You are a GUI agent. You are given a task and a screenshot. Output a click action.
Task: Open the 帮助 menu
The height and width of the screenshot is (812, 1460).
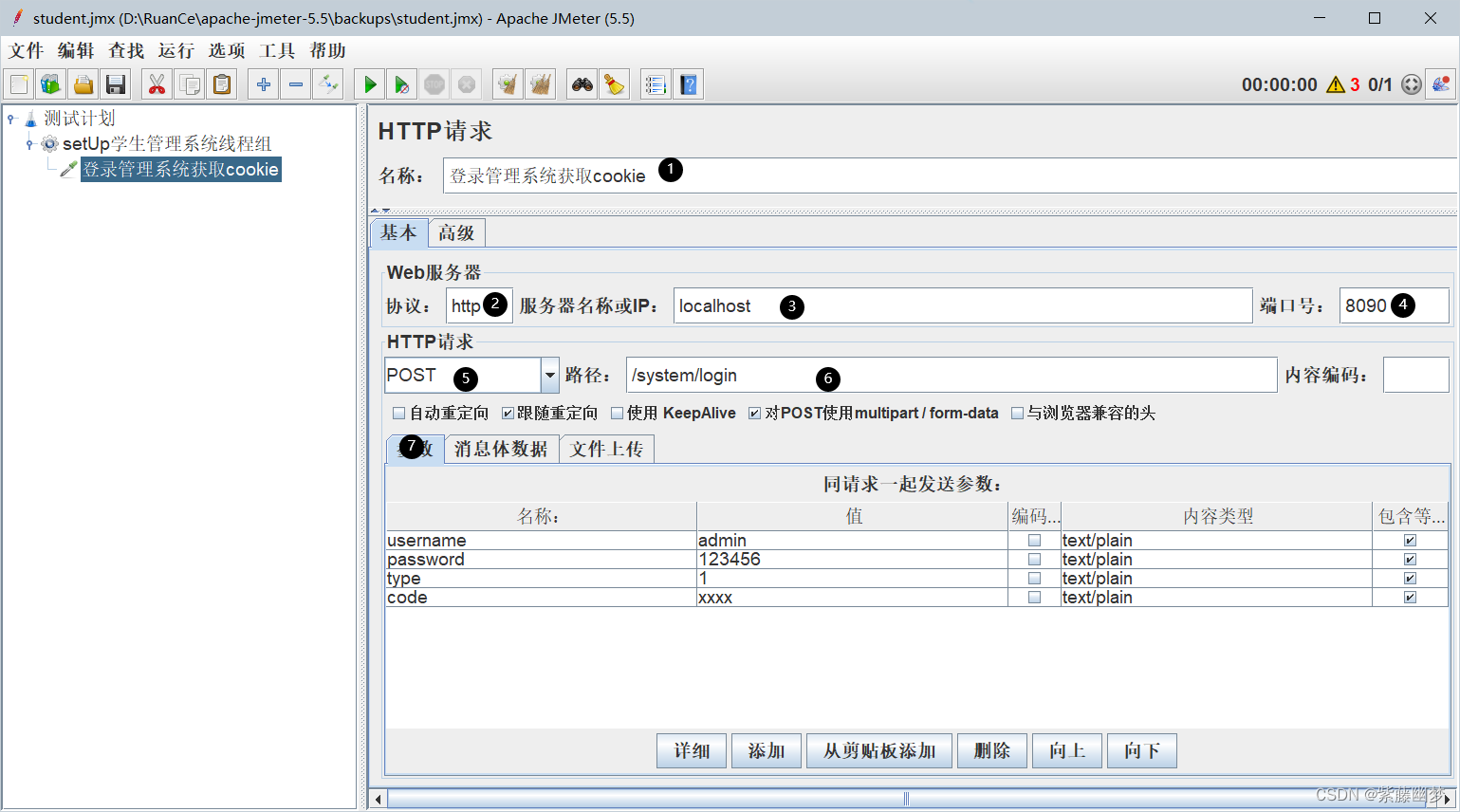pyautogui.click(x=327, y=50)
